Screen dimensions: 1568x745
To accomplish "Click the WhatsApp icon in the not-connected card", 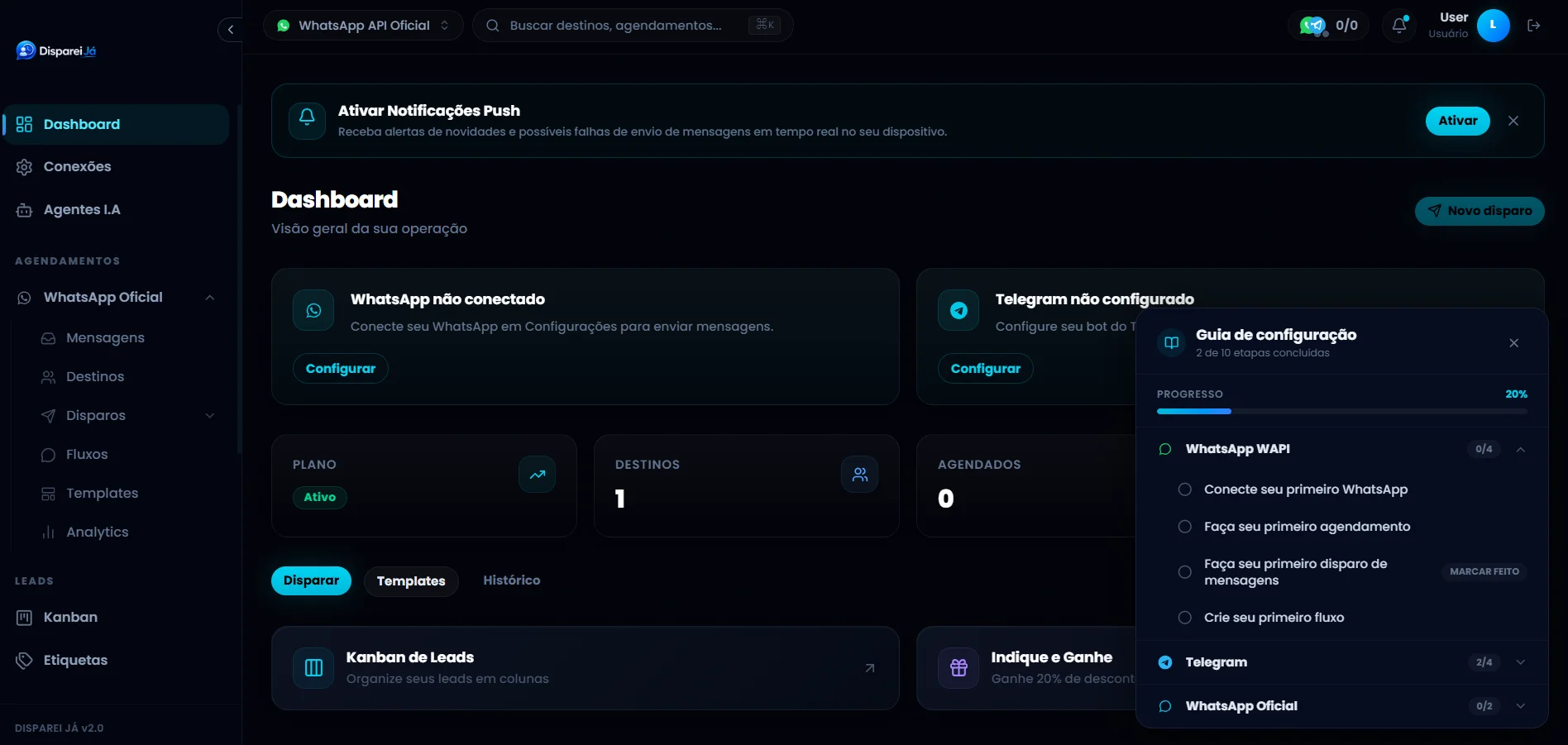I will click(x=313, y=310).
